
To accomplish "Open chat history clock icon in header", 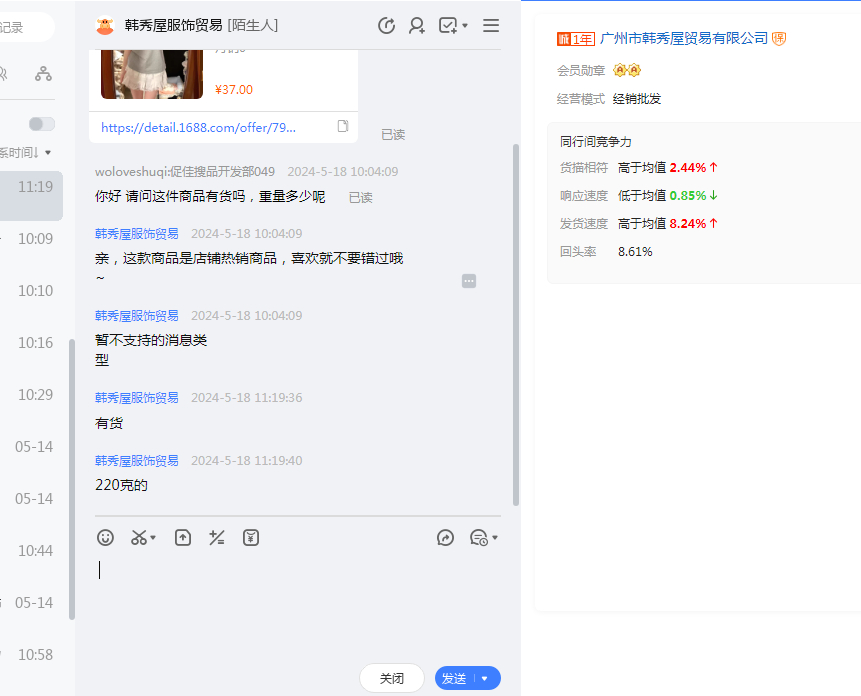I will (x=386, y=26).
